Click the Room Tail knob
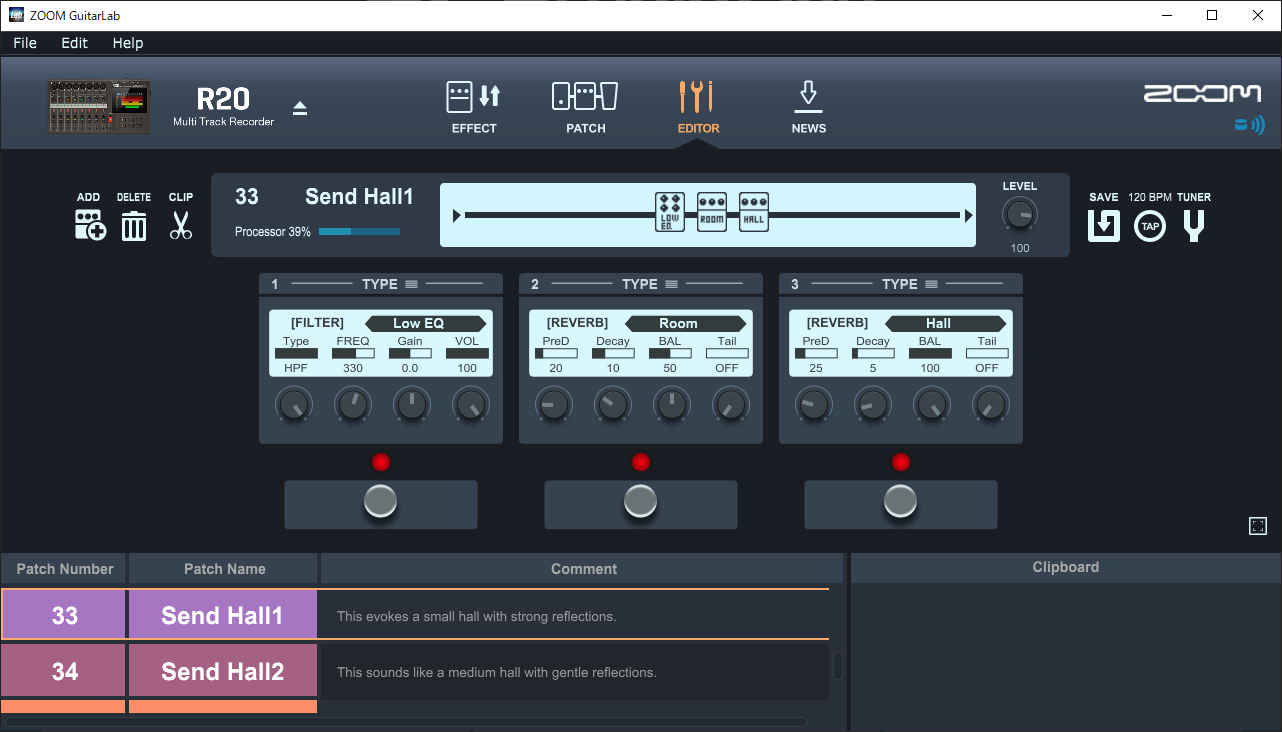Screen dimensions: 1282x732 pos(731,405)
